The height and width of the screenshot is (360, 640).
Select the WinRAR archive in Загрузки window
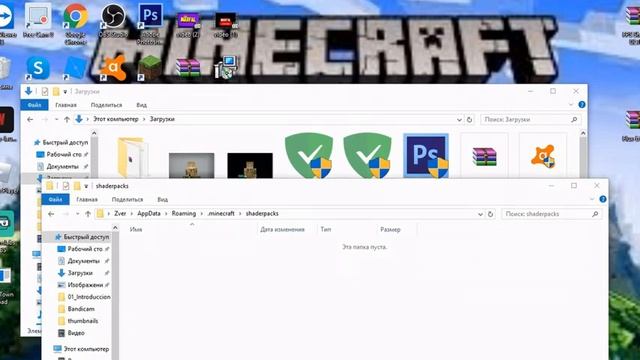484,156
